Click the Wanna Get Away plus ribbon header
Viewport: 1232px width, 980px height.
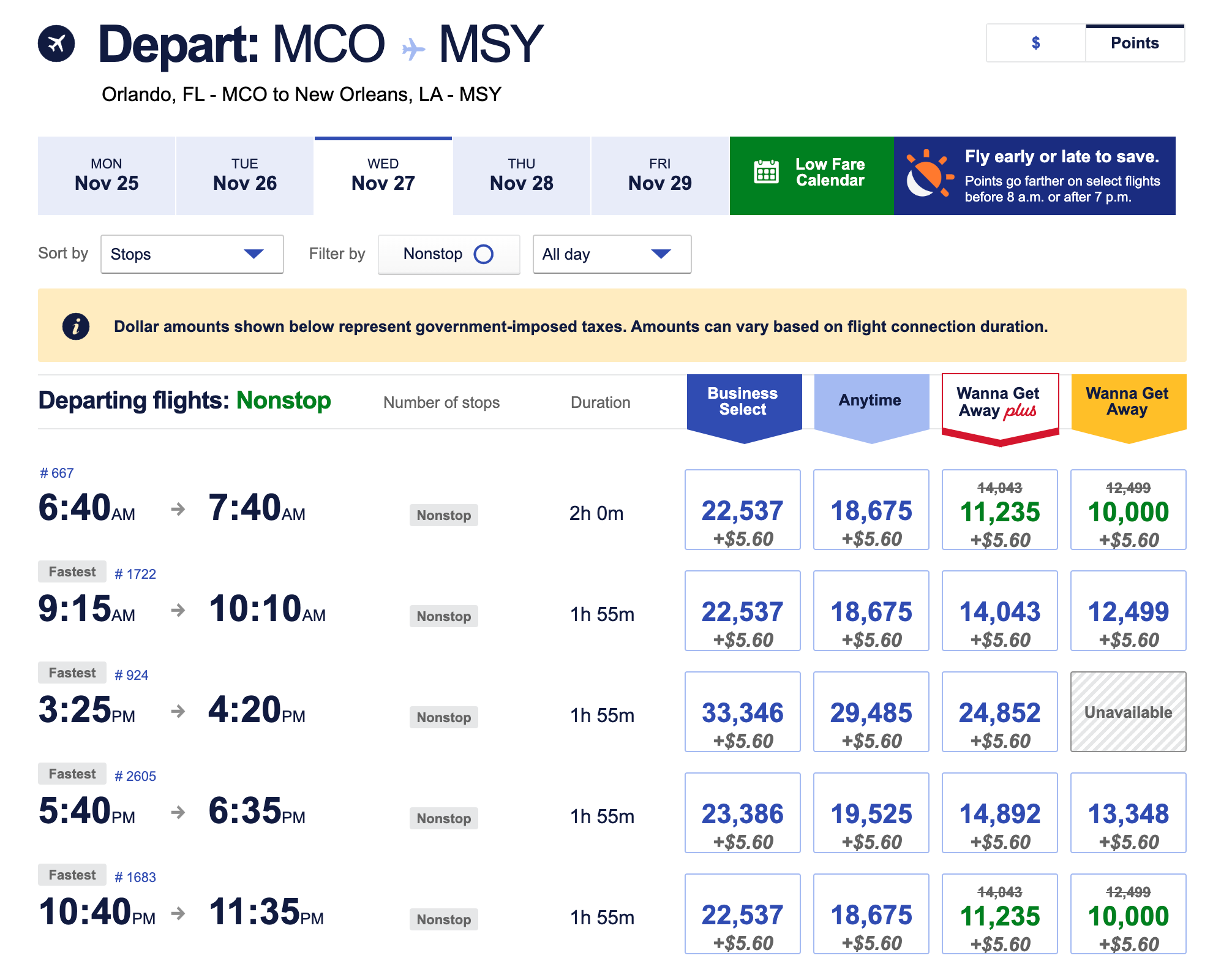point(999,401)
